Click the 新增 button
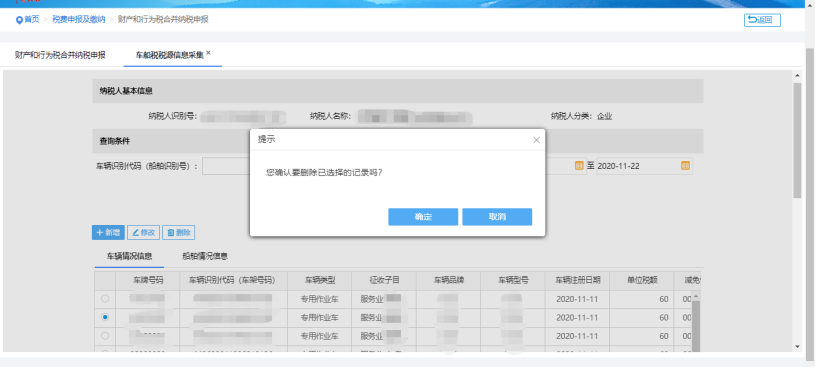This screenshot has height=367, width=815. (x=108, y=233)
